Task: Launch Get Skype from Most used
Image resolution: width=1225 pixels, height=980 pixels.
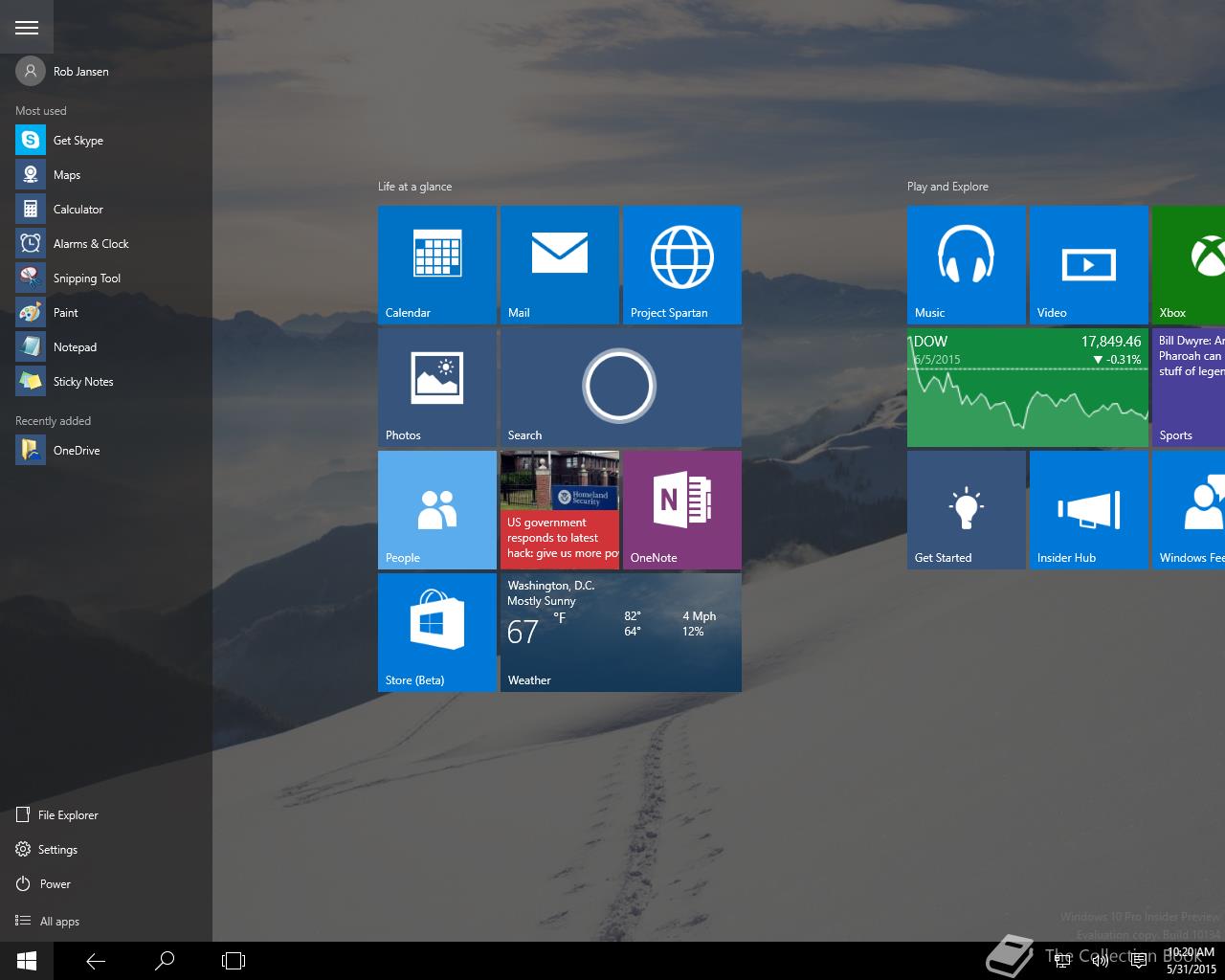Action: coord(105,141)
